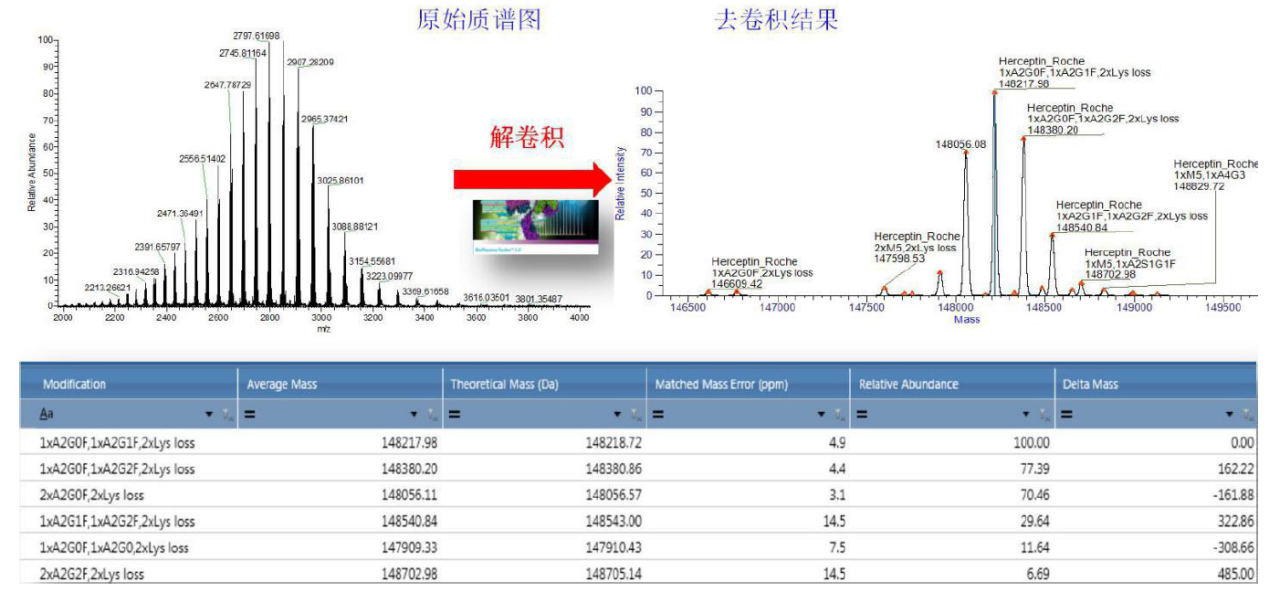This screenshot has height=592, width=1269.
Task: Click deconvoluted peak mass label 148217.98
Action: tap(1022, 84)
